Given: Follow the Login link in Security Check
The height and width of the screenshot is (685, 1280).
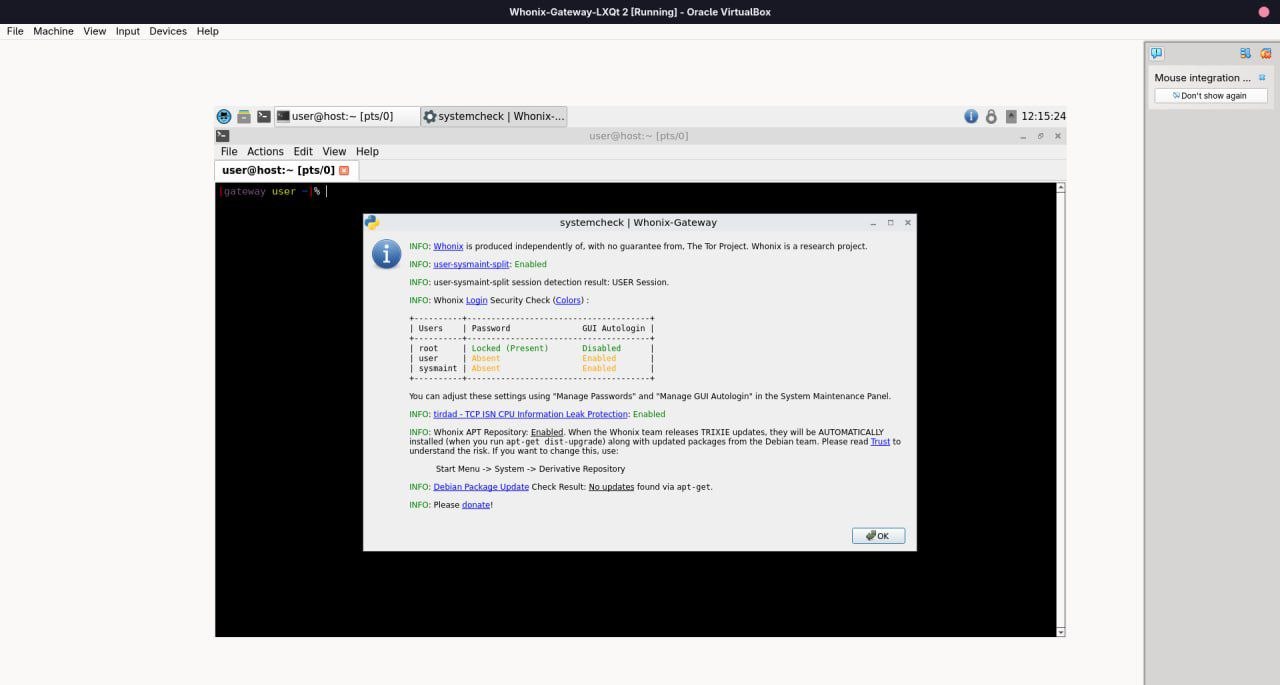Looking at the screenshot, I should [x=477, y=300].
